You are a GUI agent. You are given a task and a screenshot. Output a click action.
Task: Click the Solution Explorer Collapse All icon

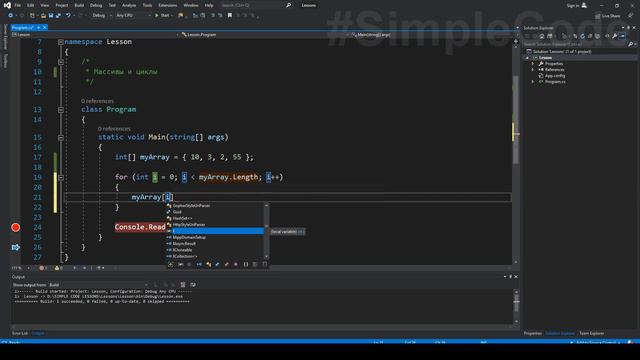pyautogui.click(x=590, y=36)
